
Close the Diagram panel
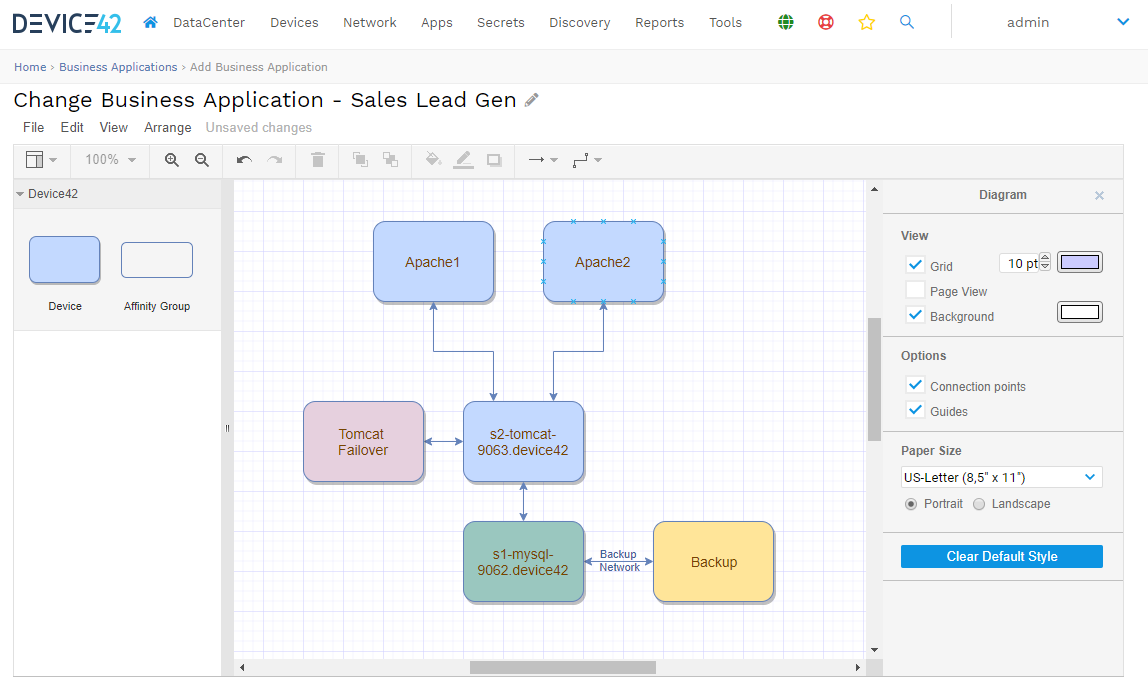(1099, 195)
